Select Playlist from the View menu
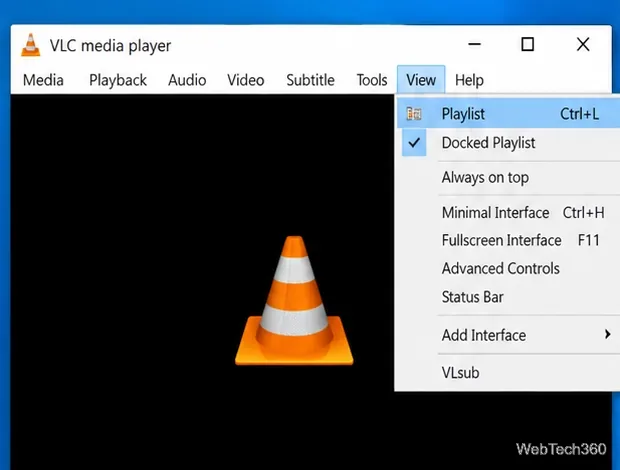 (508, 114)
